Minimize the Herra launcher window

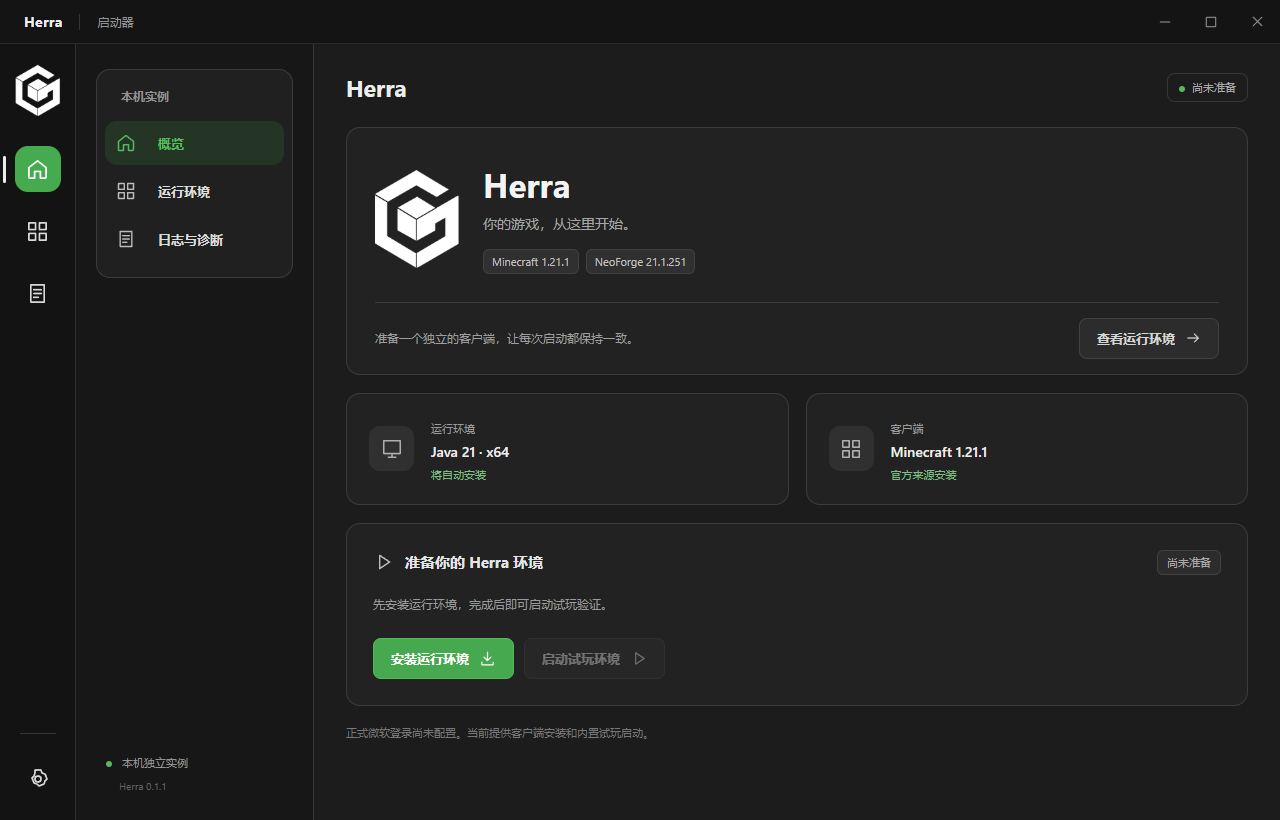[1164, 22]
